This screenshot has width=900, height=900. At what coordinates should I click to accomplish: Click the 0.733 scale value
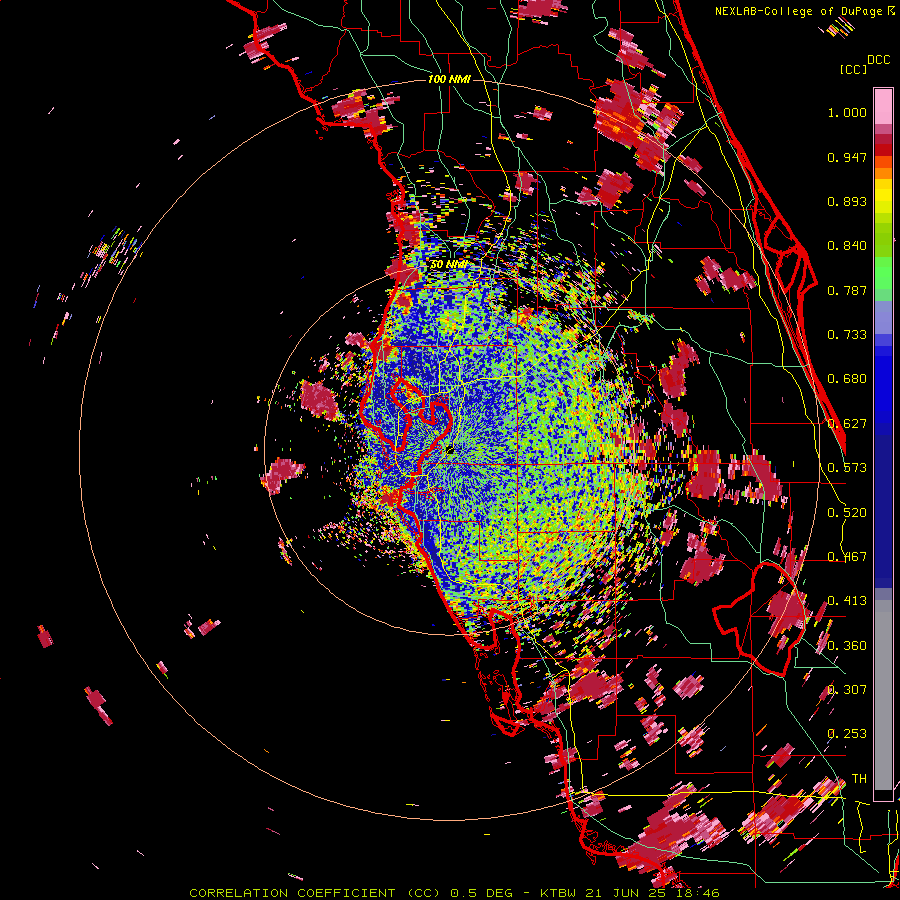coord(847,335)
